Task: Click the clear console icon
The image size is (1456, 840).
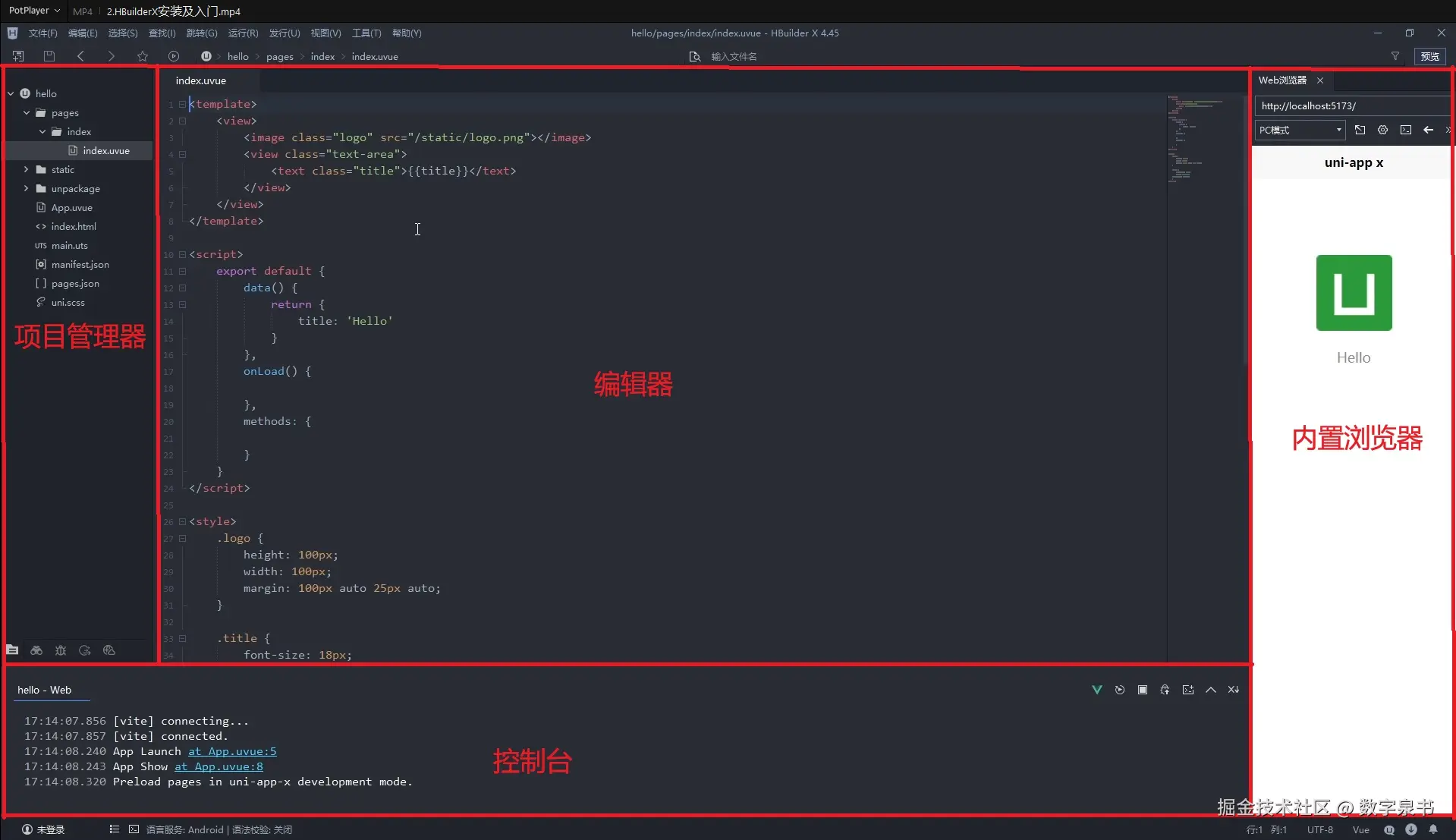Action: pos(1234,690)
